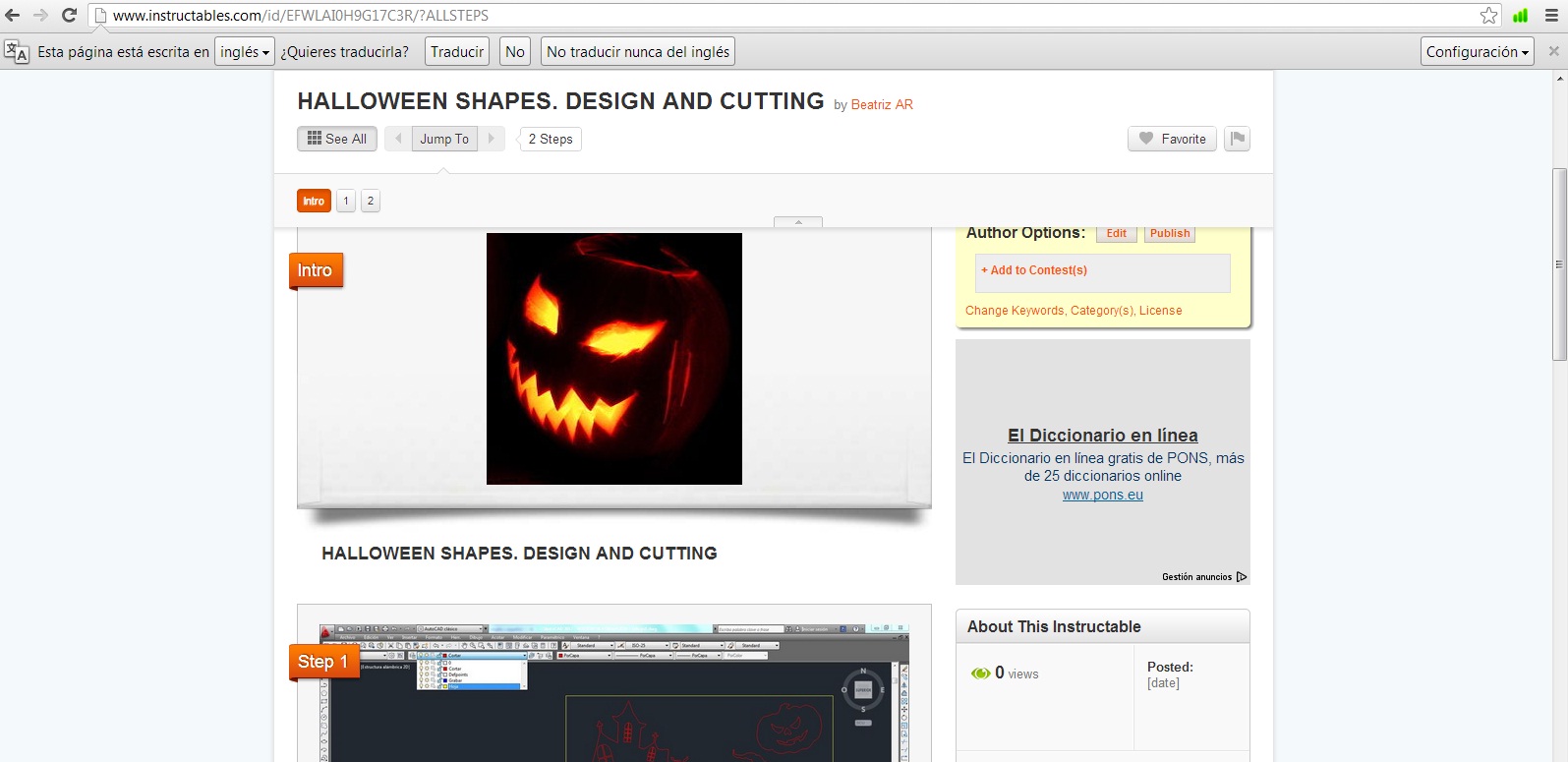
Task: Collapse the step navigation bar
Action: coord(798,222)
